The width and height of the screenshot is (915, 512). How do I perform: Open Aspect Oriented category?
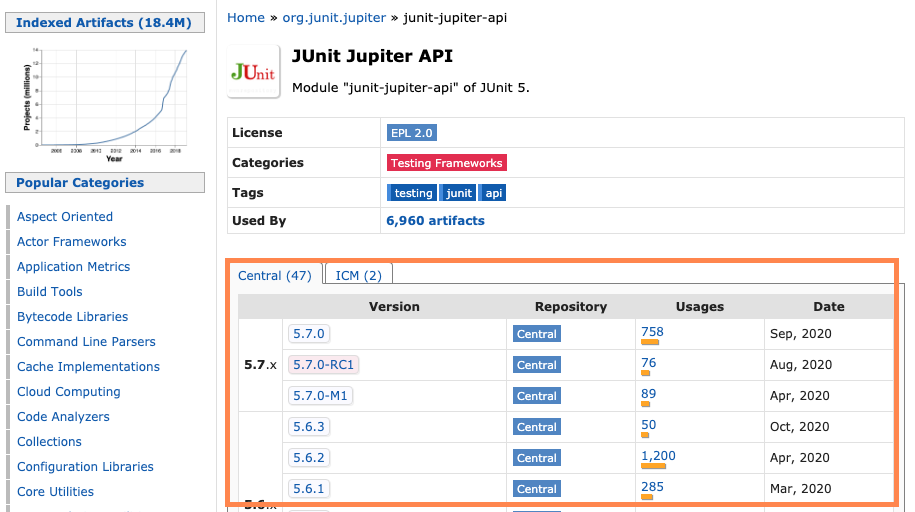(65, 217)
